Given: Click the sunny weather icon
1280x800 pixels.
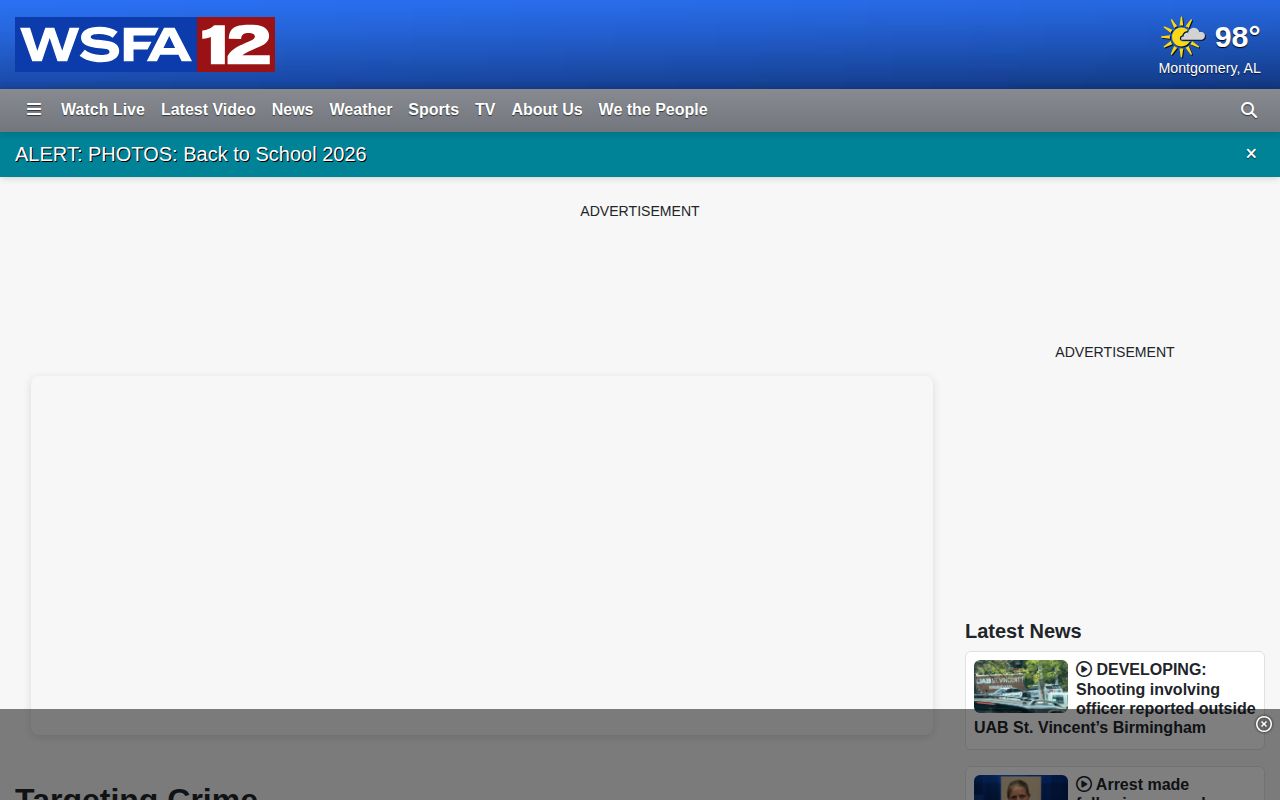Looking at the screenshot, I should tap(1183, 37).
